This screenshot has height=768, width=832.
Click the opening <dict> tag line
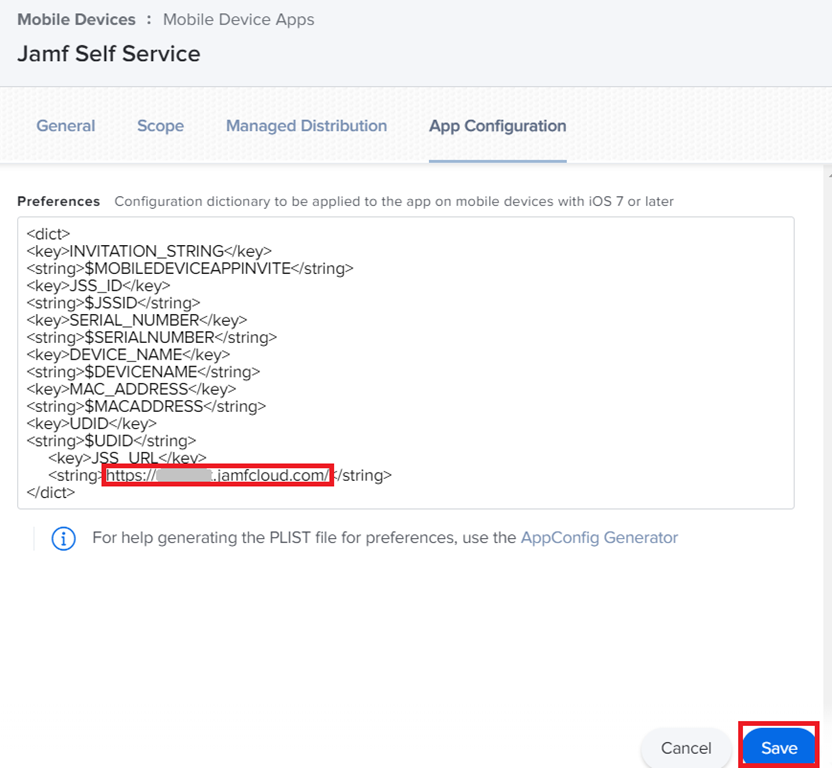(x=48, y=234)
